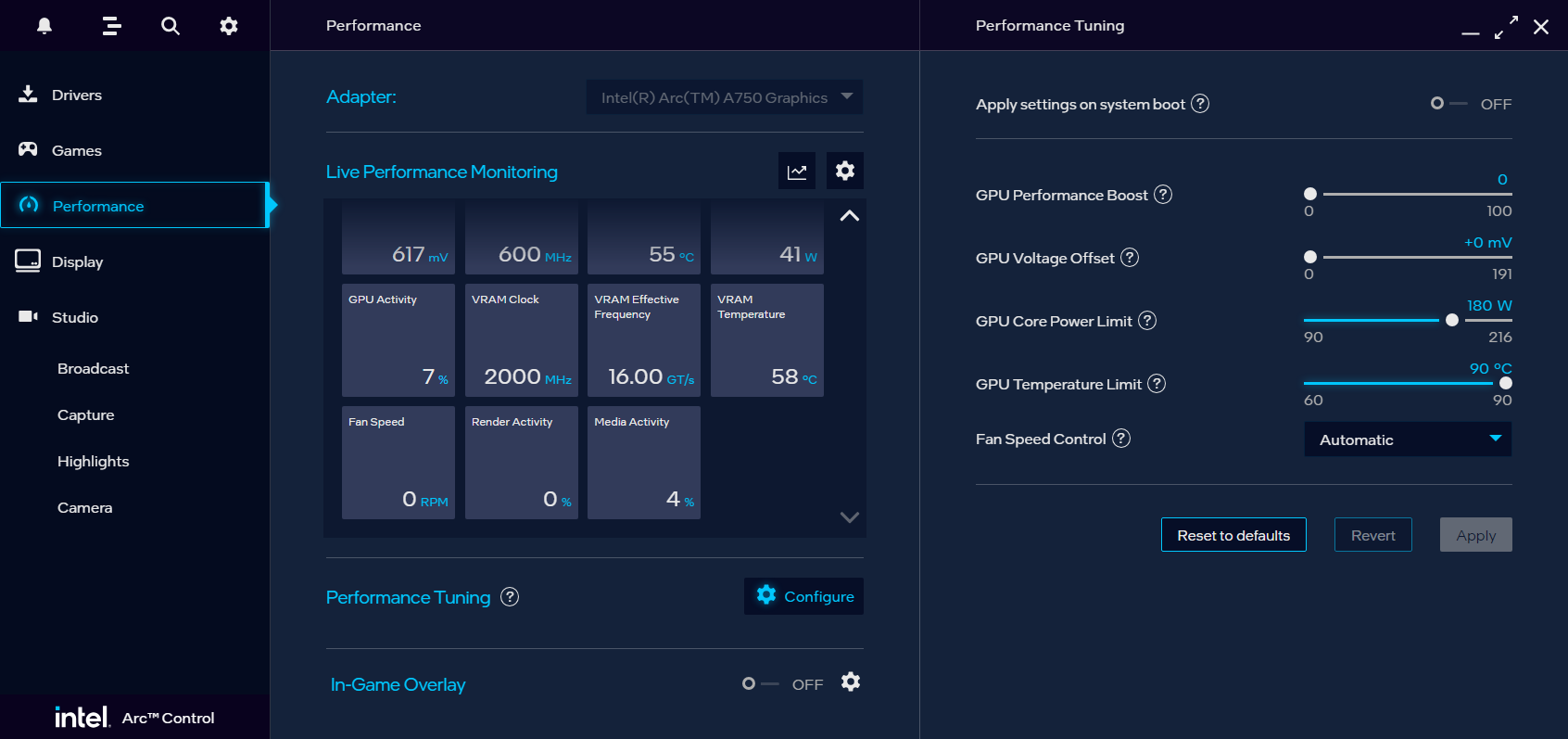Click the Configure button
Image resolution: width=1568 pixels, height=739 pixels.
point(803,596)
